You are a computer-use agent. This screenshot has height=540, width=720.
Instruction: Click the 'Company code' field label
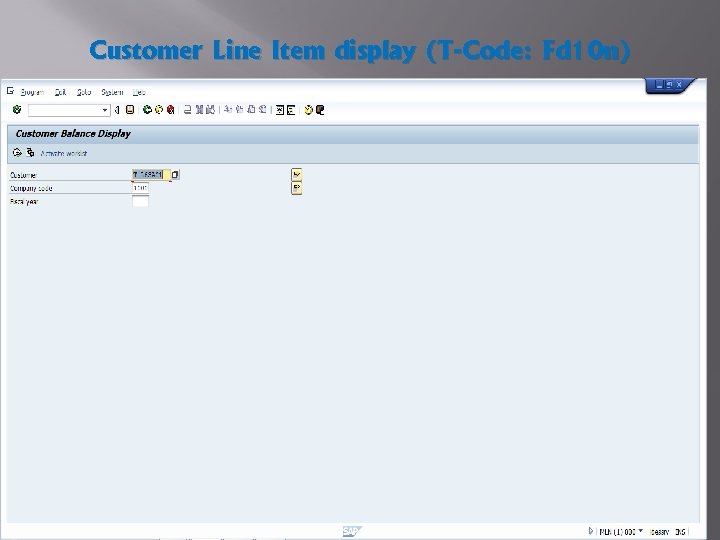coord(31,188)
